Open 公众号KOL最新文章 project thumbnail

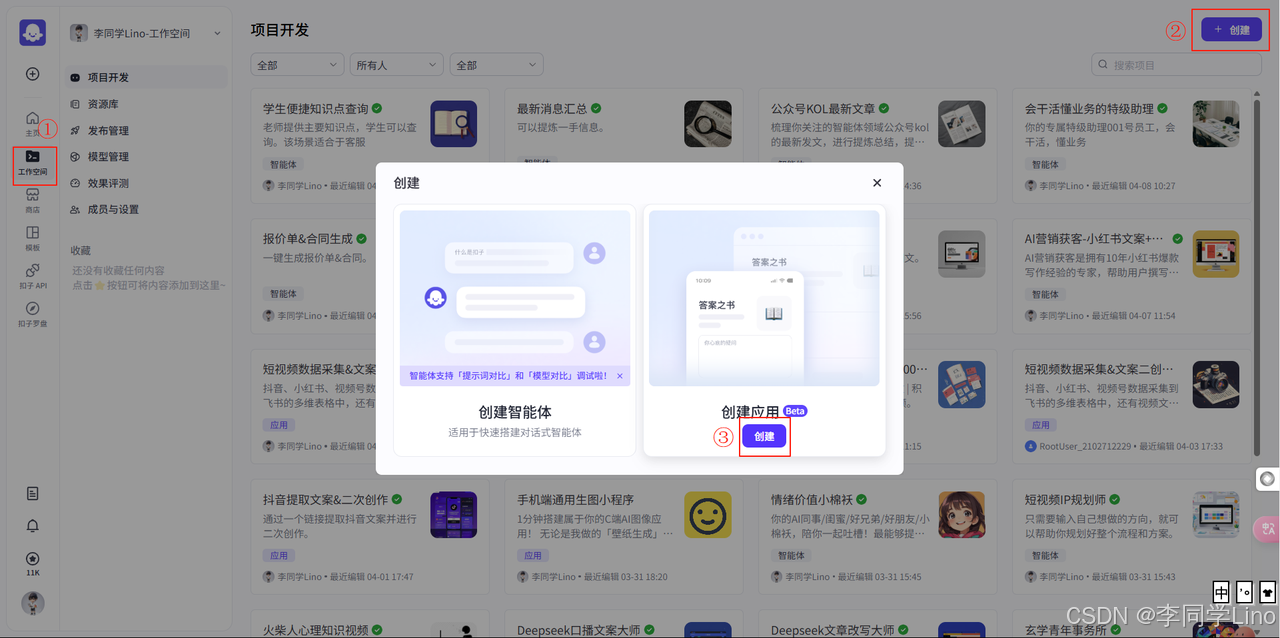click(x=962, y=124)
